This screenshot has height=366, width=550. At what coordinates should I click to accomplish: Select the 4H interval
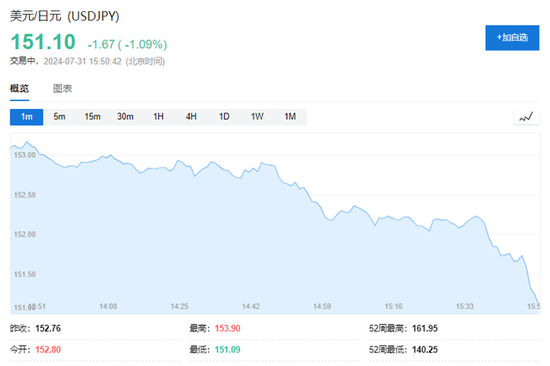(x=191, y=117)
